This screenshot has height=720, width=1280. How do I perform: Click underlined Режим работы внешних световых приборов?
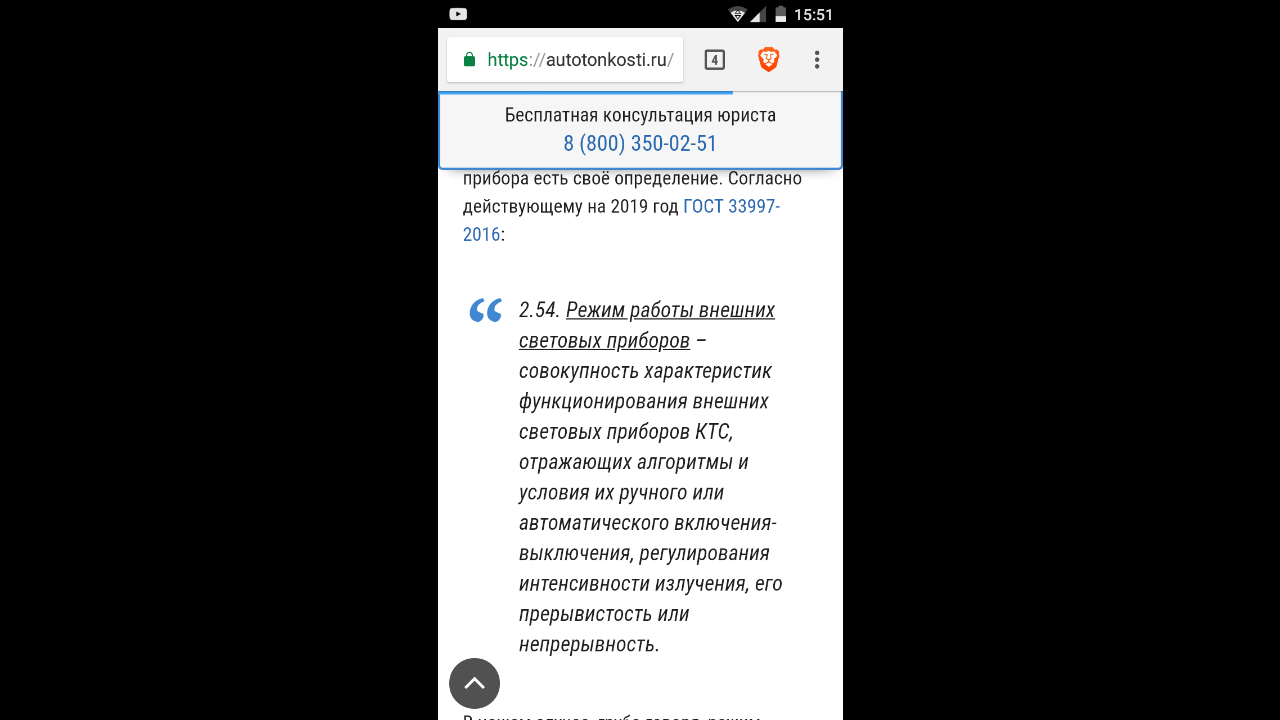coord(647,325)
